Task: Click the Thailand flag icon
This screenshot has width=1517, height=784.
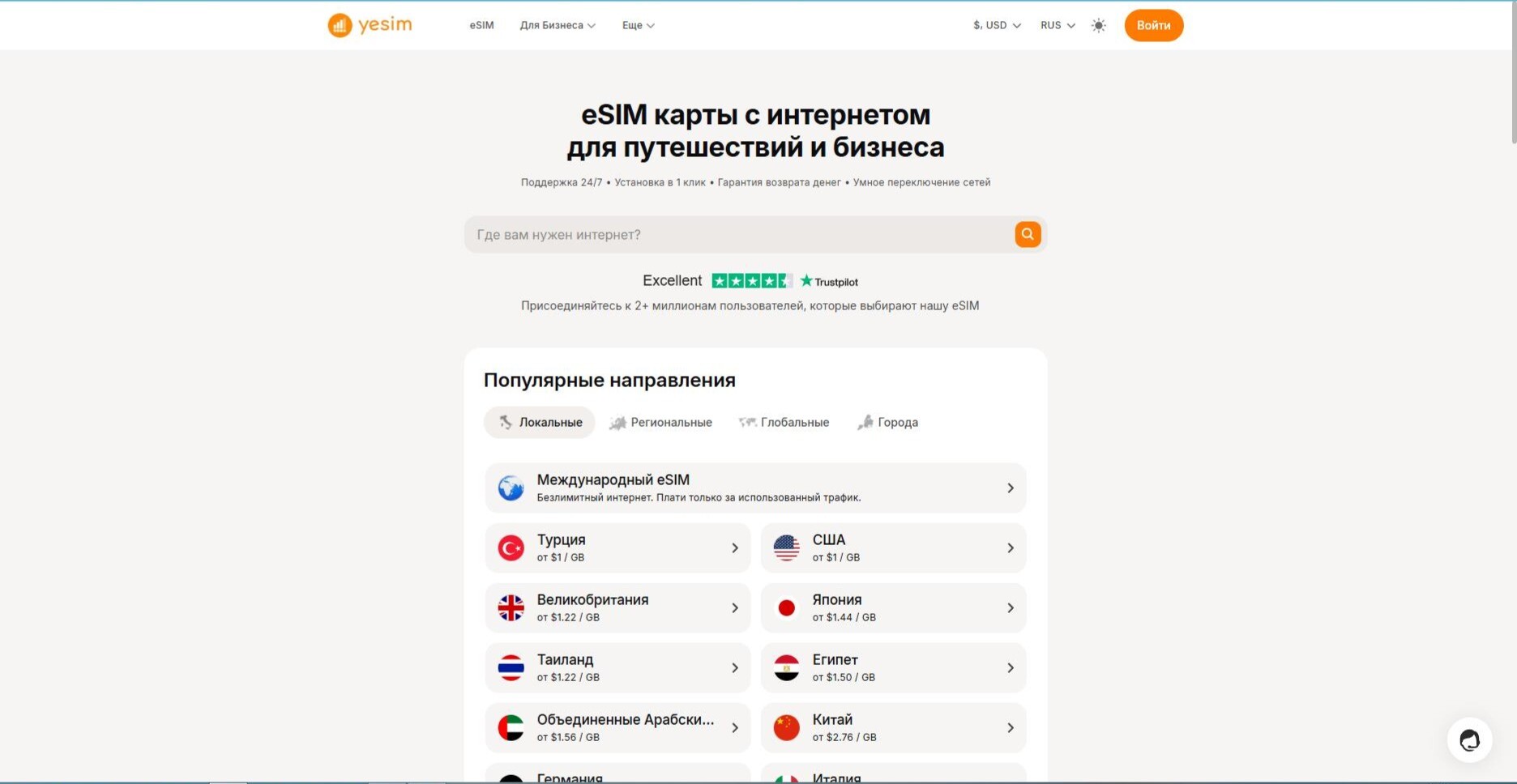Action: (x=511, y=667)
